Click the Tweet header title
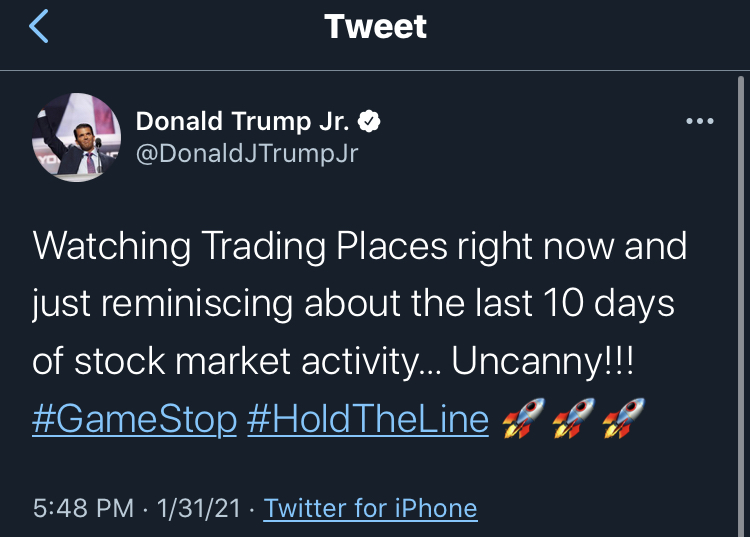The height and width of the screenshot is (537, 750). 375,27
